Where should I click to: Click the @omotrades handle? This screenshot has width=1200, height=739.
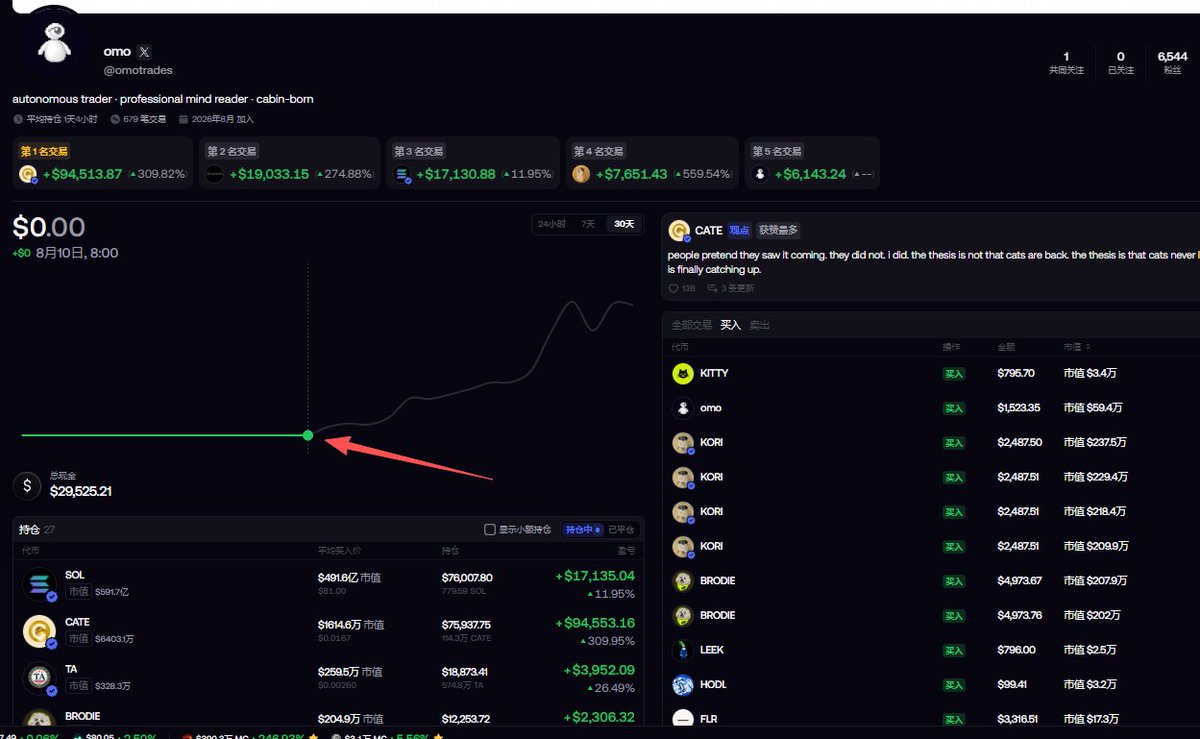coord(138,71)
